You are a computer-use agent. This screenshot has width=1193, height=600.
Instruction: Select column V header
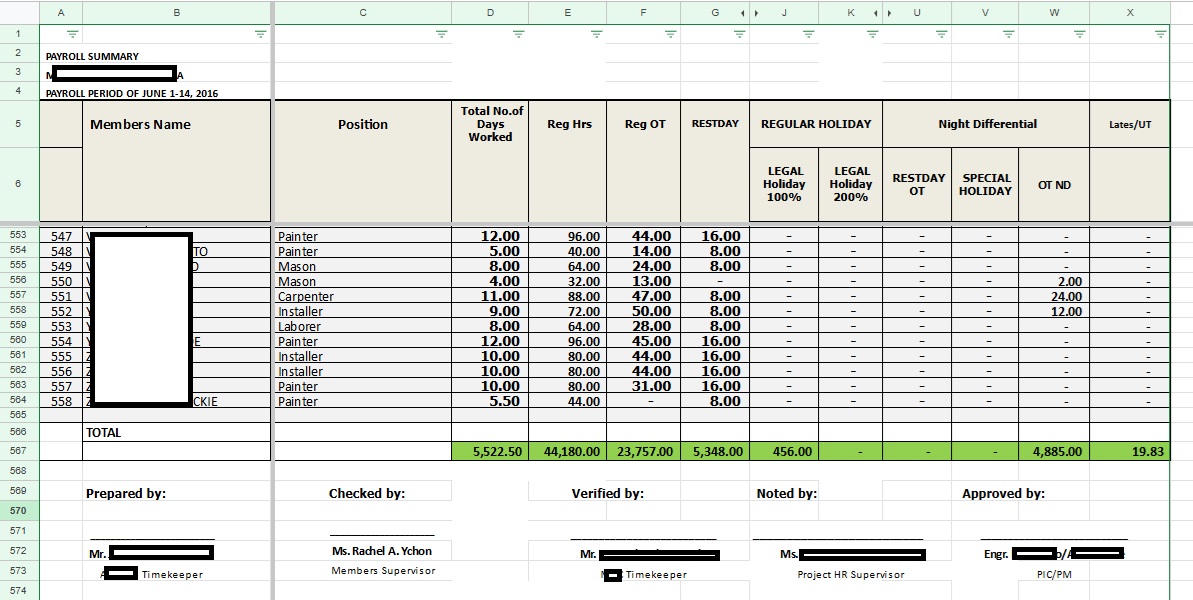[985, 13]
